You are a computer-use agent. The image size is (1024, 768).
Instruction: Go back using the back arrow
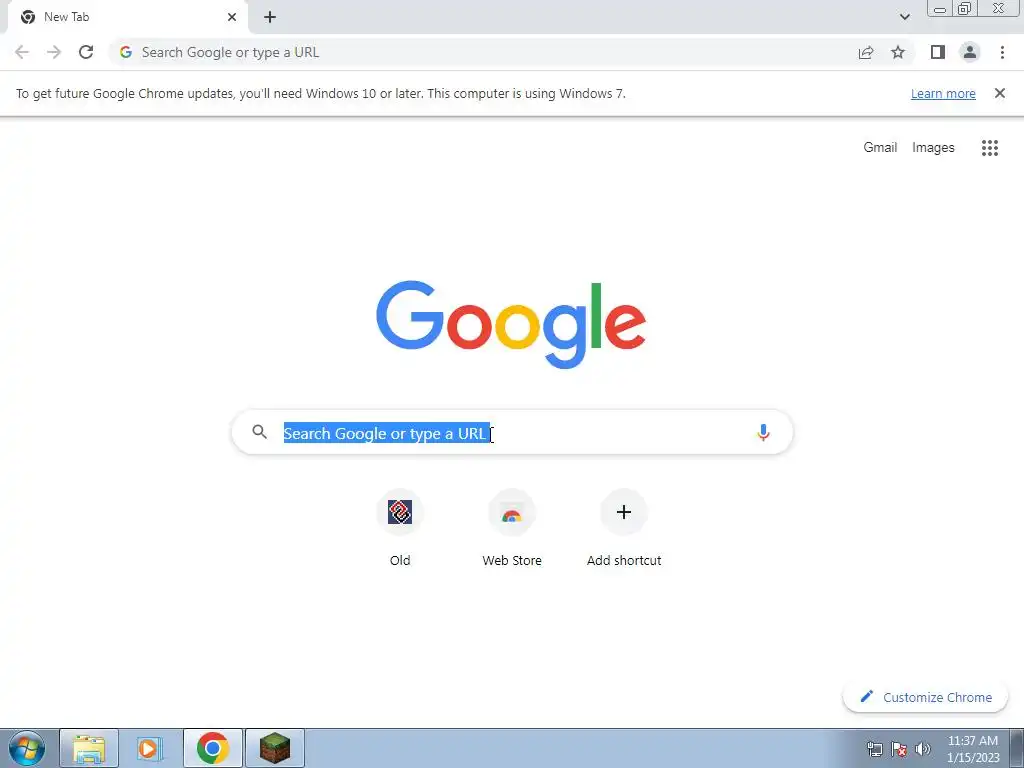pos(22,52)
